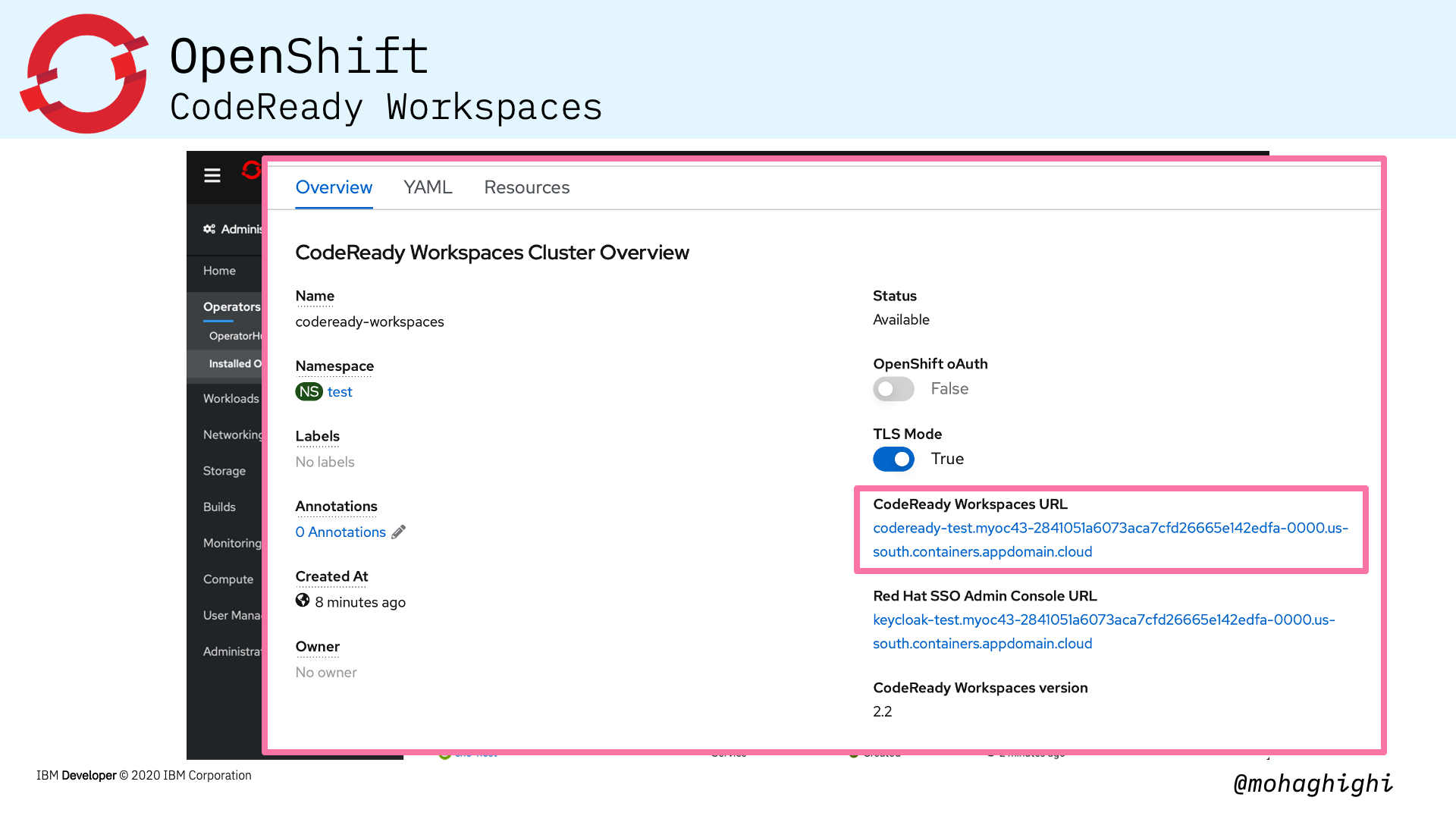Click the globe icon beside Created At time
The width and height of the screenshot is (1456, 819).
[x=303, y=601]
